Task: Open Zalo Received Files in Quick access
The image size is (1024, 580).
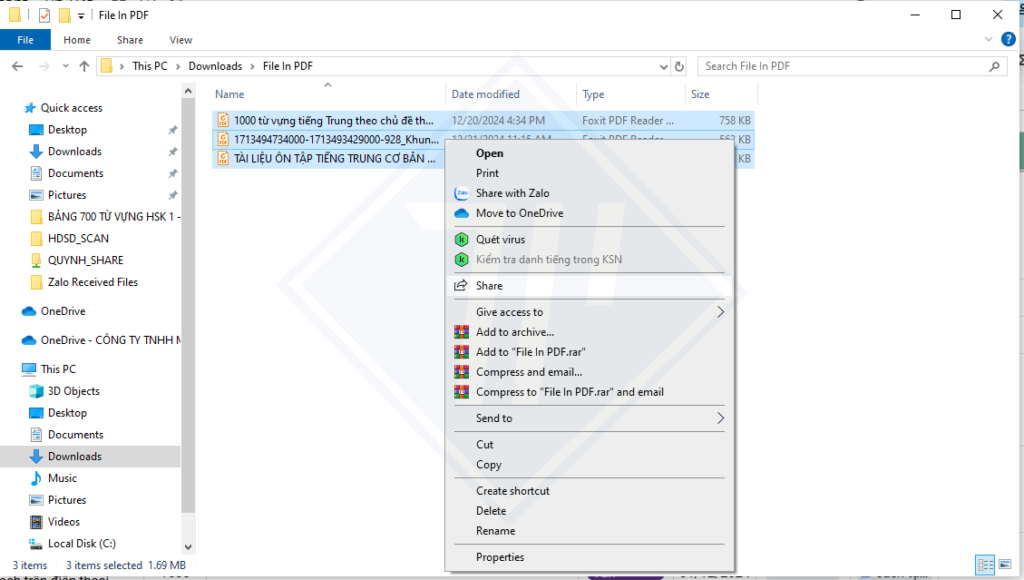Action: coord(93,282)
